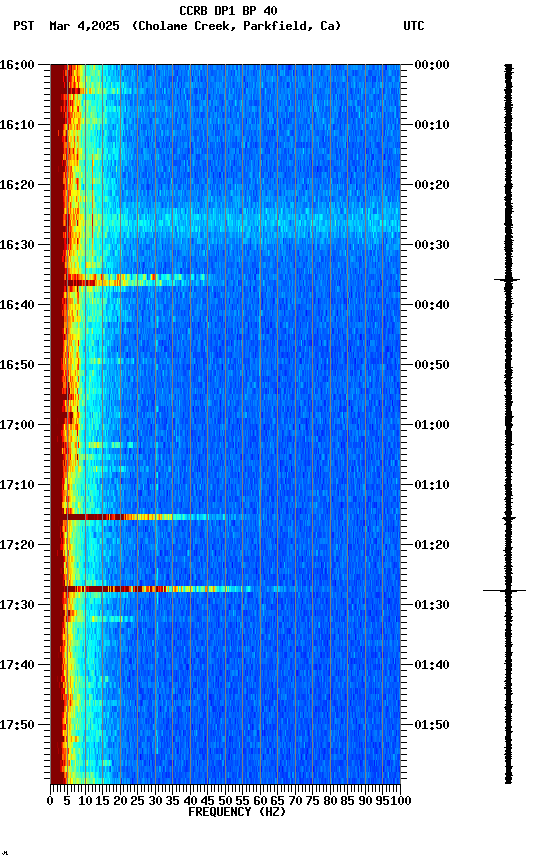
Task: Click the 45 Hz frequency axis label
Action: (x=208, y=801)
